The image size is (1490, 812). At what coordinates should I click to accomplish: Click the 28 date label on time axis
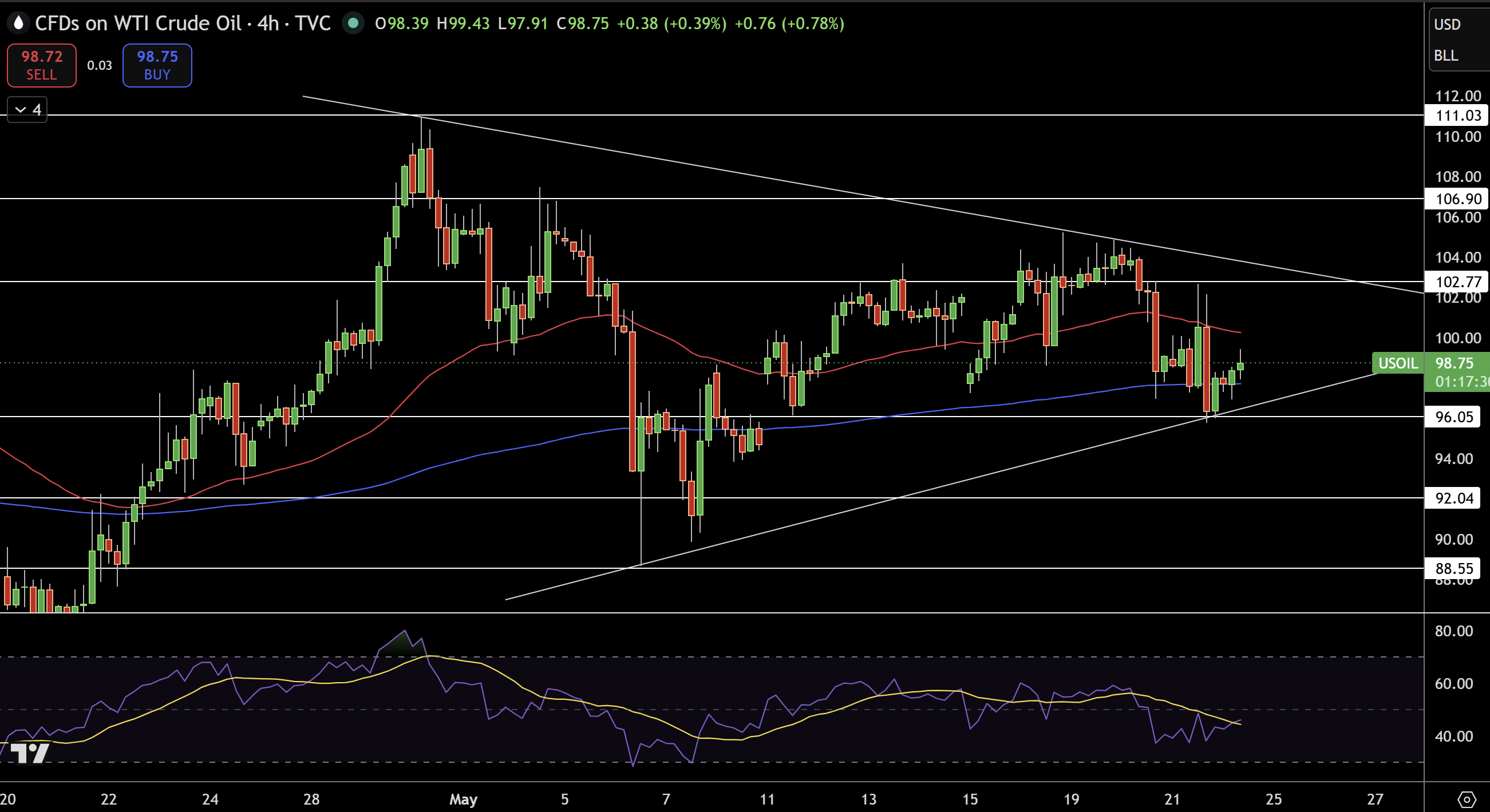coord(311,799)
